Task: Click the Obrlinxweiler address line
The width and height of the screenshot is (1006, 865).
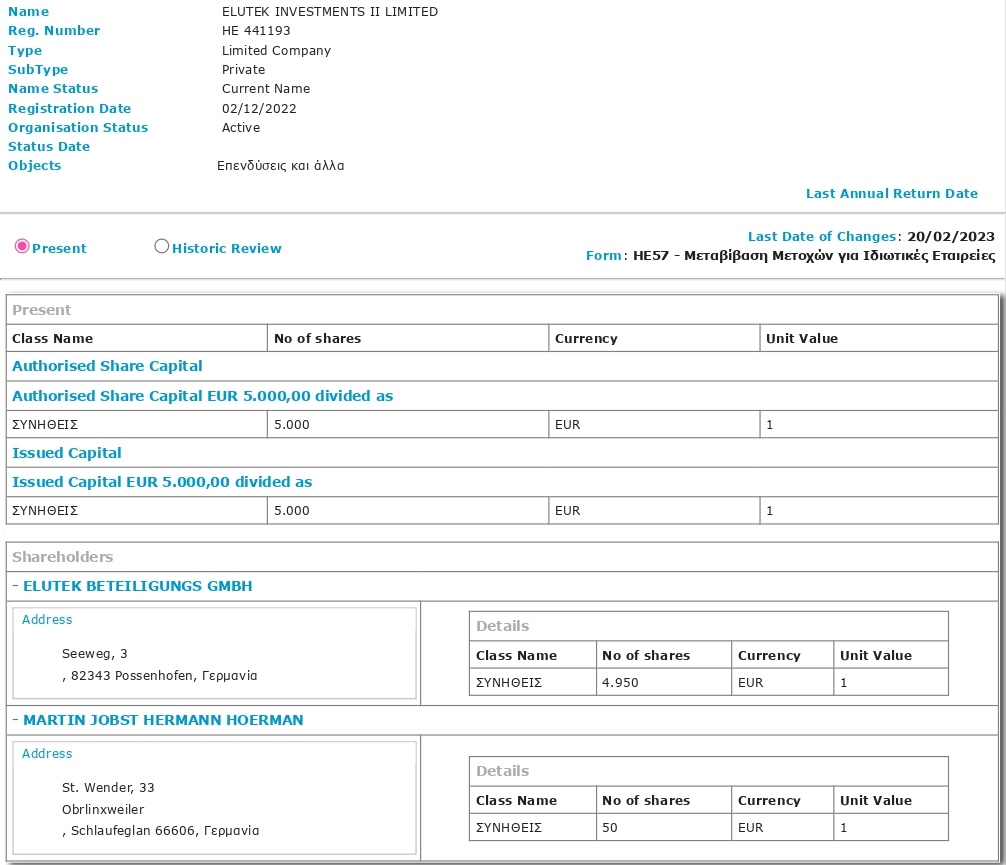Action: point(103,810)
